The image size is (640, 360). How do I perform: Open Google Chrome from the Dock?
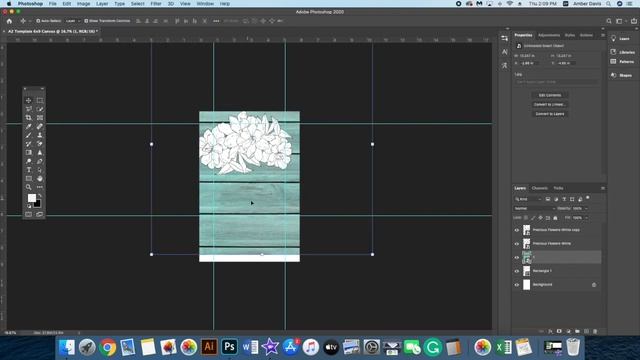click(107, 347)
